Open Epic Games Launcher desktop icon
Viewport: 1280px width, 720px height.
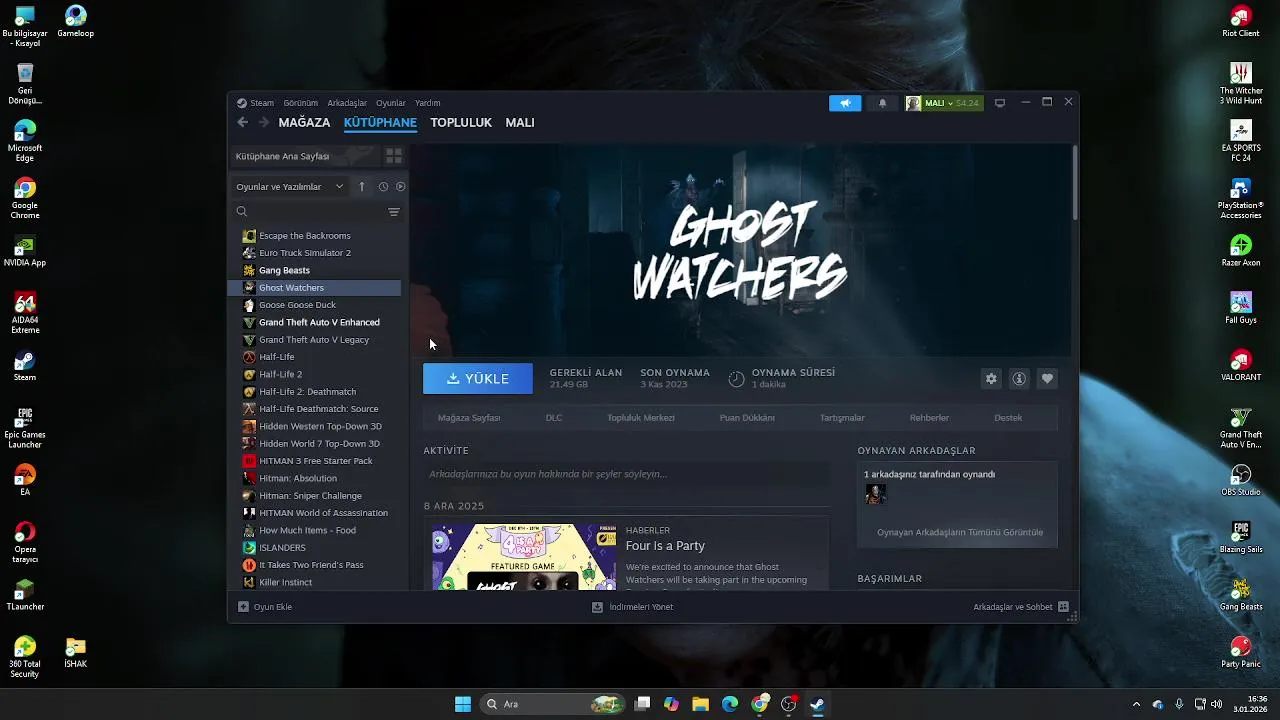point(25,428)
